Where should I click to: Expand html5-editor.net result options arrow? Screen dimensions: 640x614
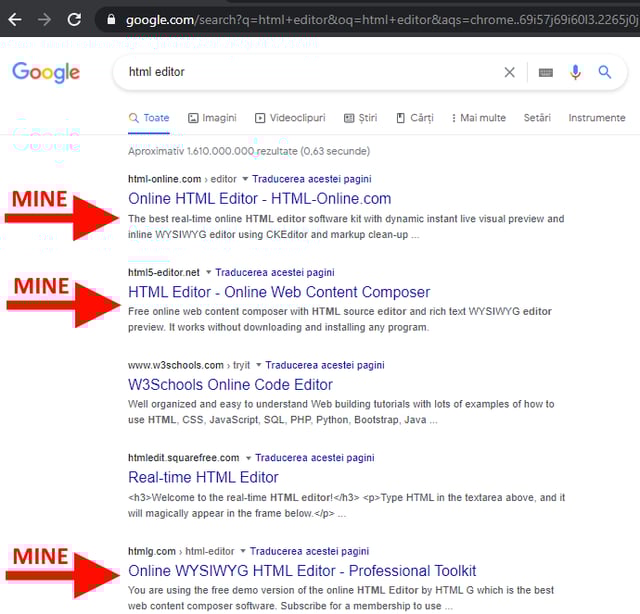[208, 272]
